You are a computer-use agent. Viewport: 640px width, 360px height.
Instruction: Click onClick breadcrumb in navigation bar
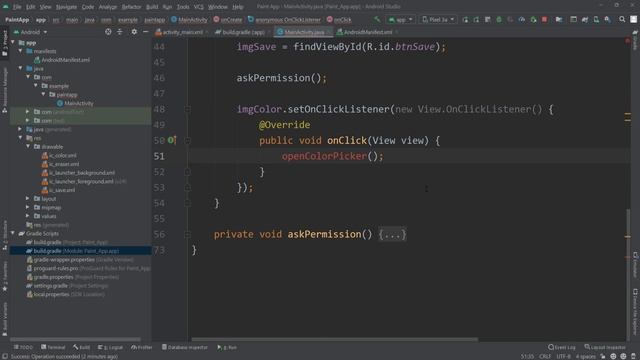pyautogui.click(x=339, y=20)
